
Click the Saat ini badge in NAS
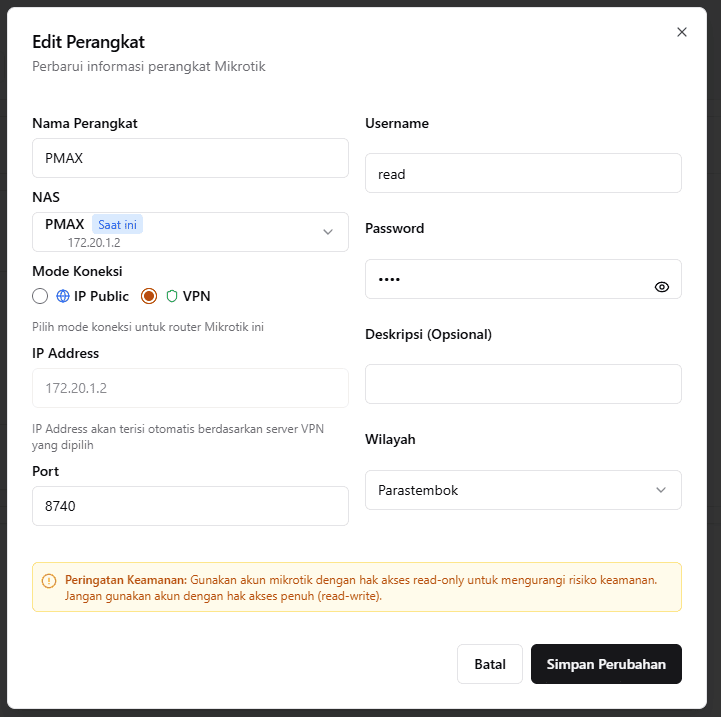(117, 224)
